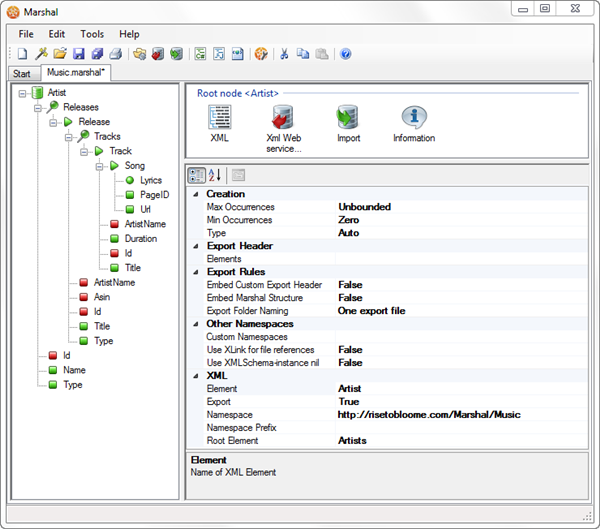The width and height of the screenshot is (600, 529).
Task: Open the Edit menu
Action: click(x=57, y=34)
